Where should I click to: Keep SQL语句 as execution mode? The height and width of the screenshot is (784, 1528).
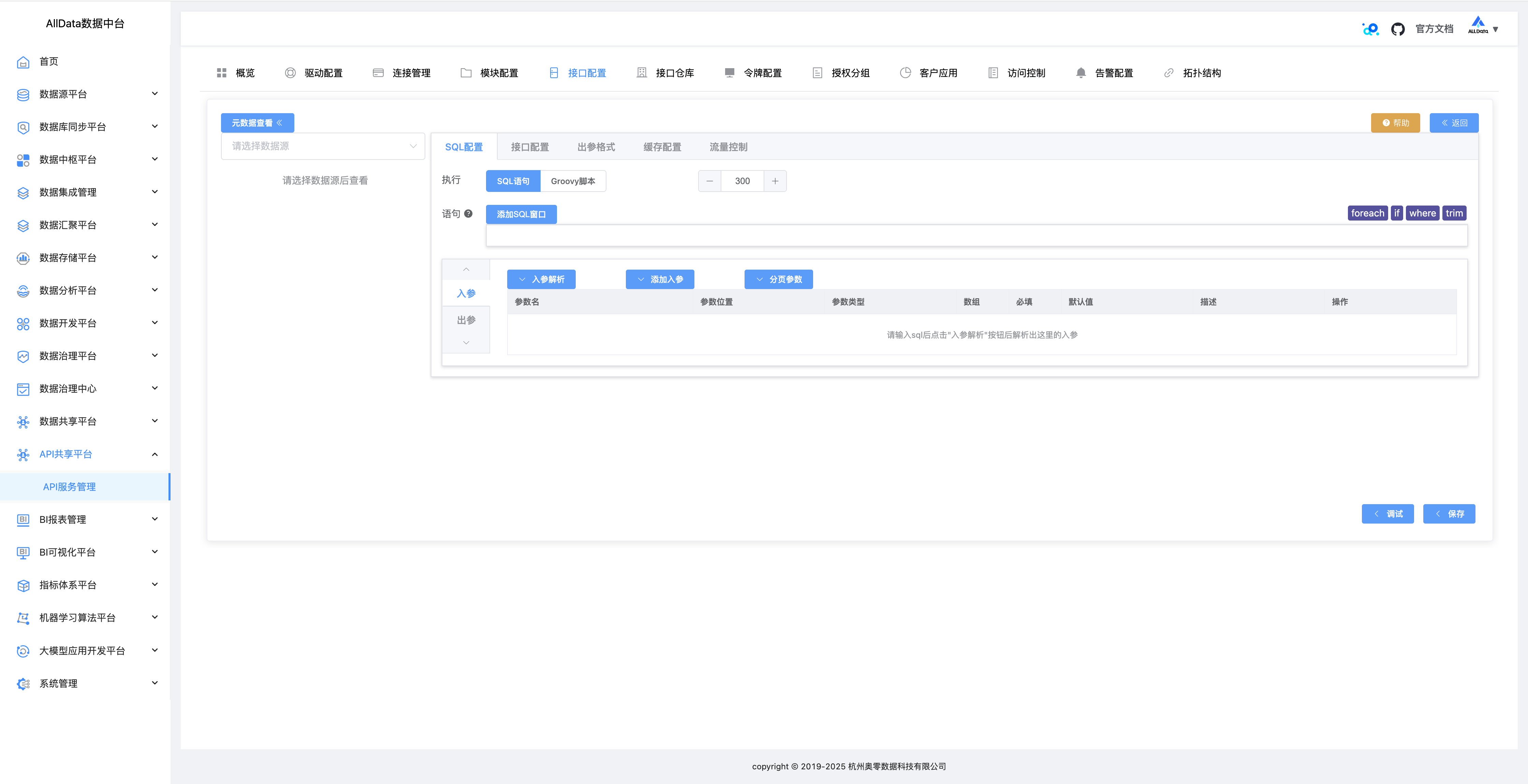coord(513,181)
